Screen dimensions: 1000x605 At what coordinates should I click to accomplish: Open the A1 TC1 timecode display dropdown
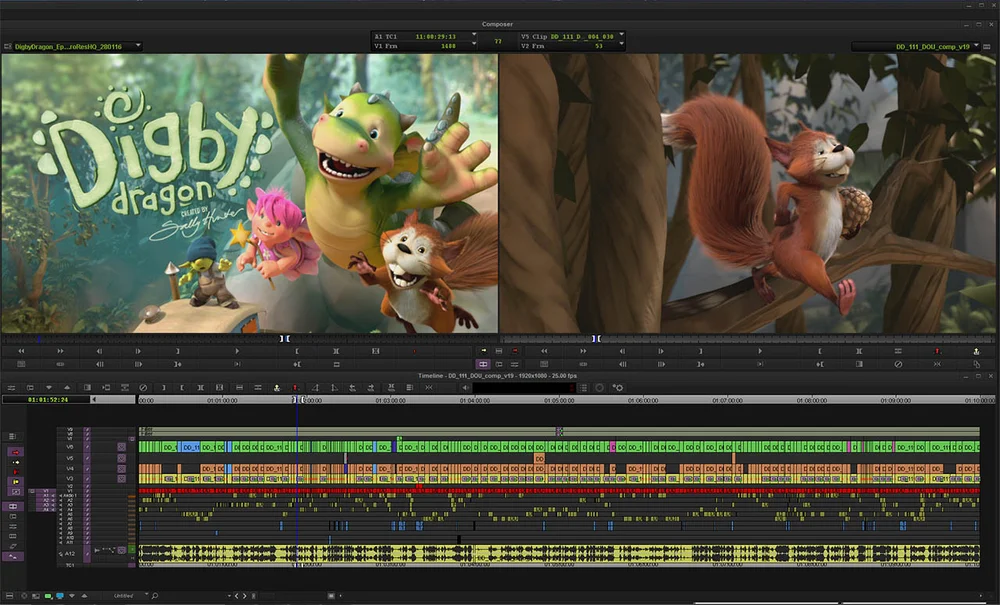click(473, 36)
